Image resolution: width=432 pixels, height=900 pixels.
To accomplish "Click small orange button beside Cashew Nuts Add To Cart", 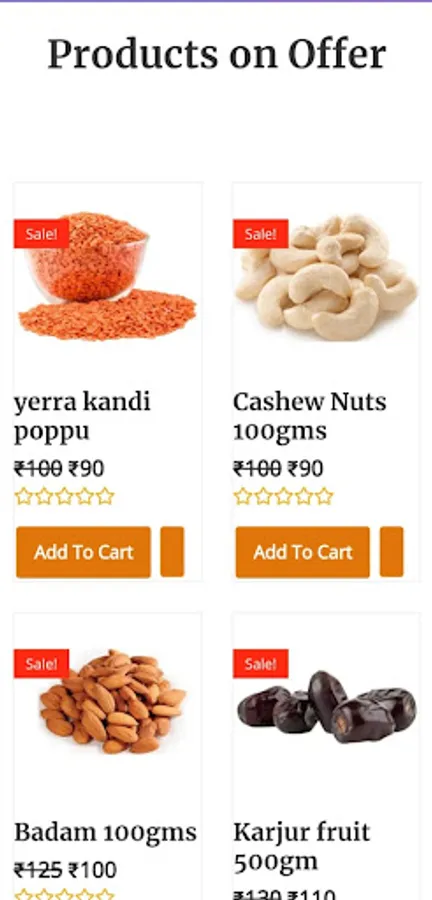I will tap(391, 552).
